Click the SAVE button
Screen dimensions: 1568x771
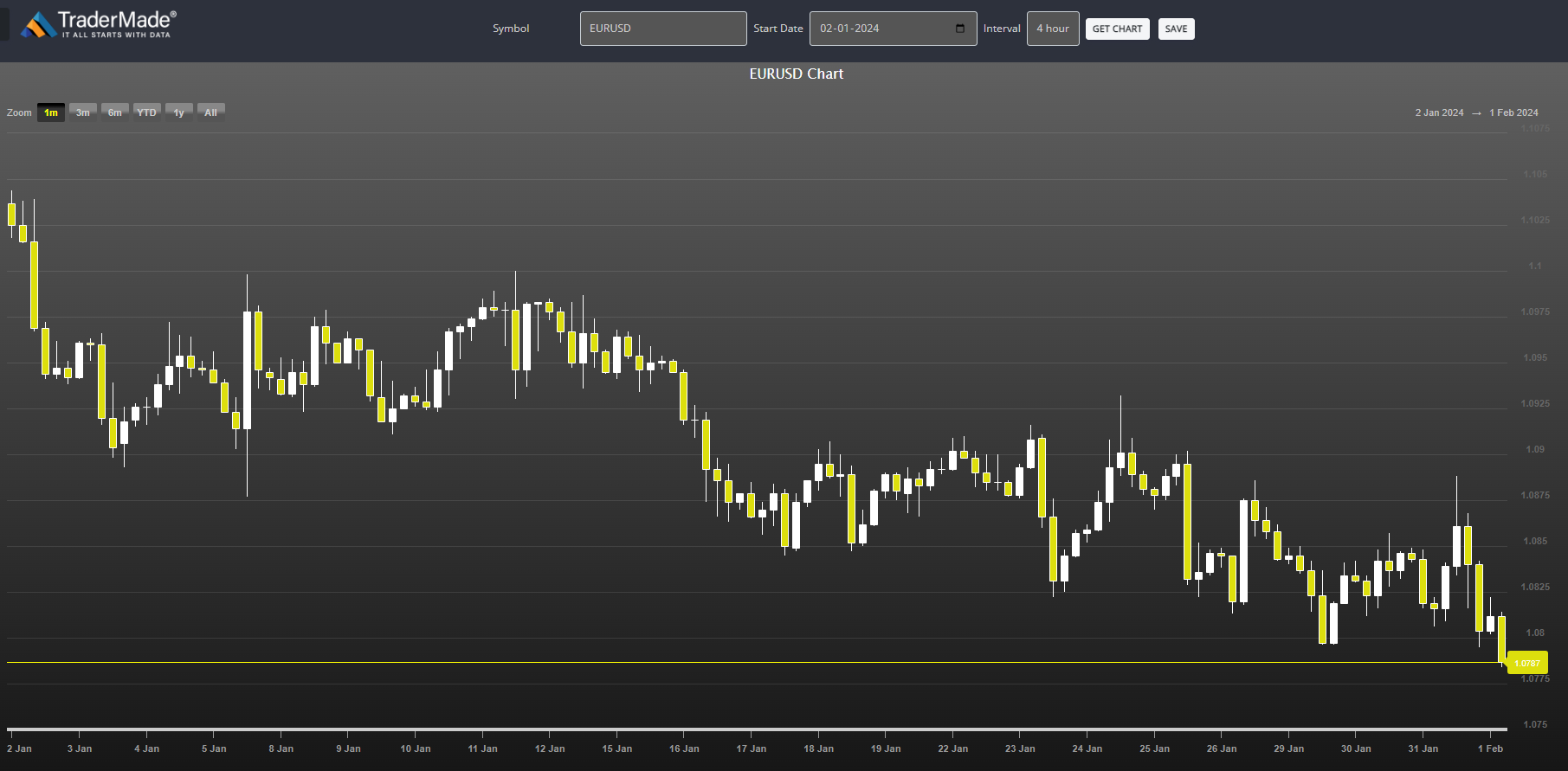tap(1176, 29)
